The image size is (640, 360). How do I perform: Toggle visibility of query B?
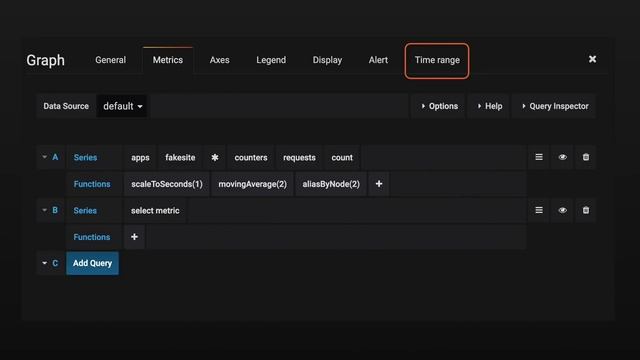562,210
